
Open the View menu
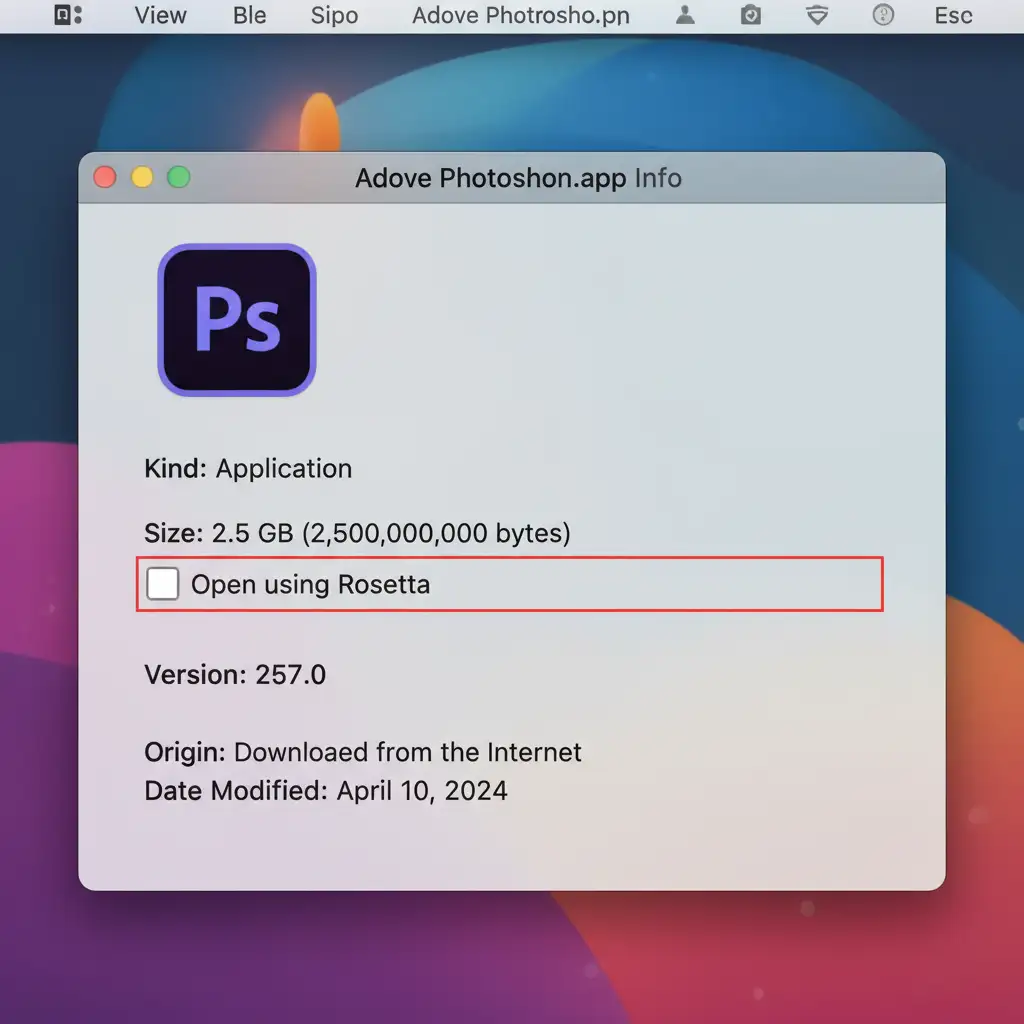point(161,15)
